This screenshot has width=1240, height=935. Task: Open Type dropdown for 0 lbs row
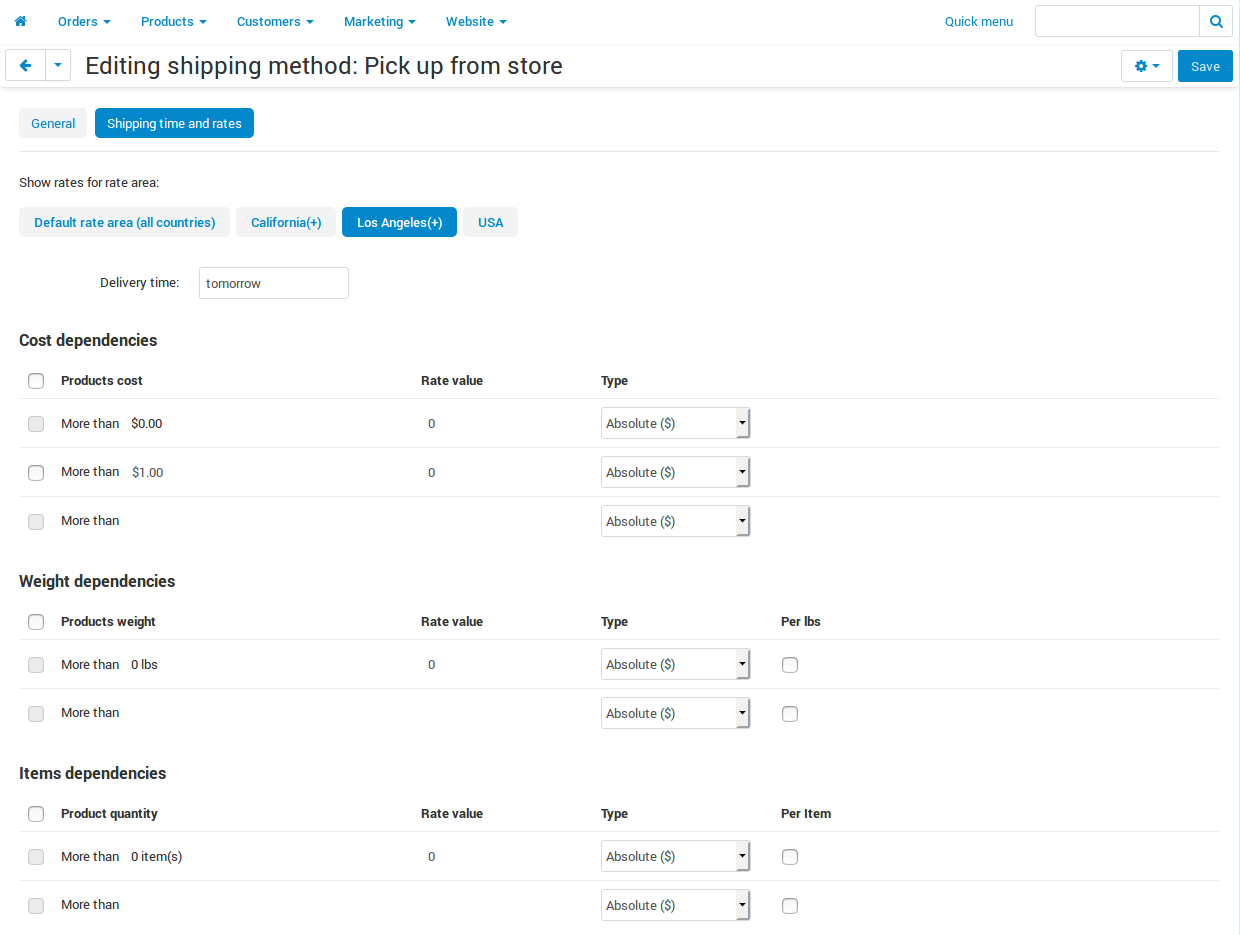tap(675, 664)
